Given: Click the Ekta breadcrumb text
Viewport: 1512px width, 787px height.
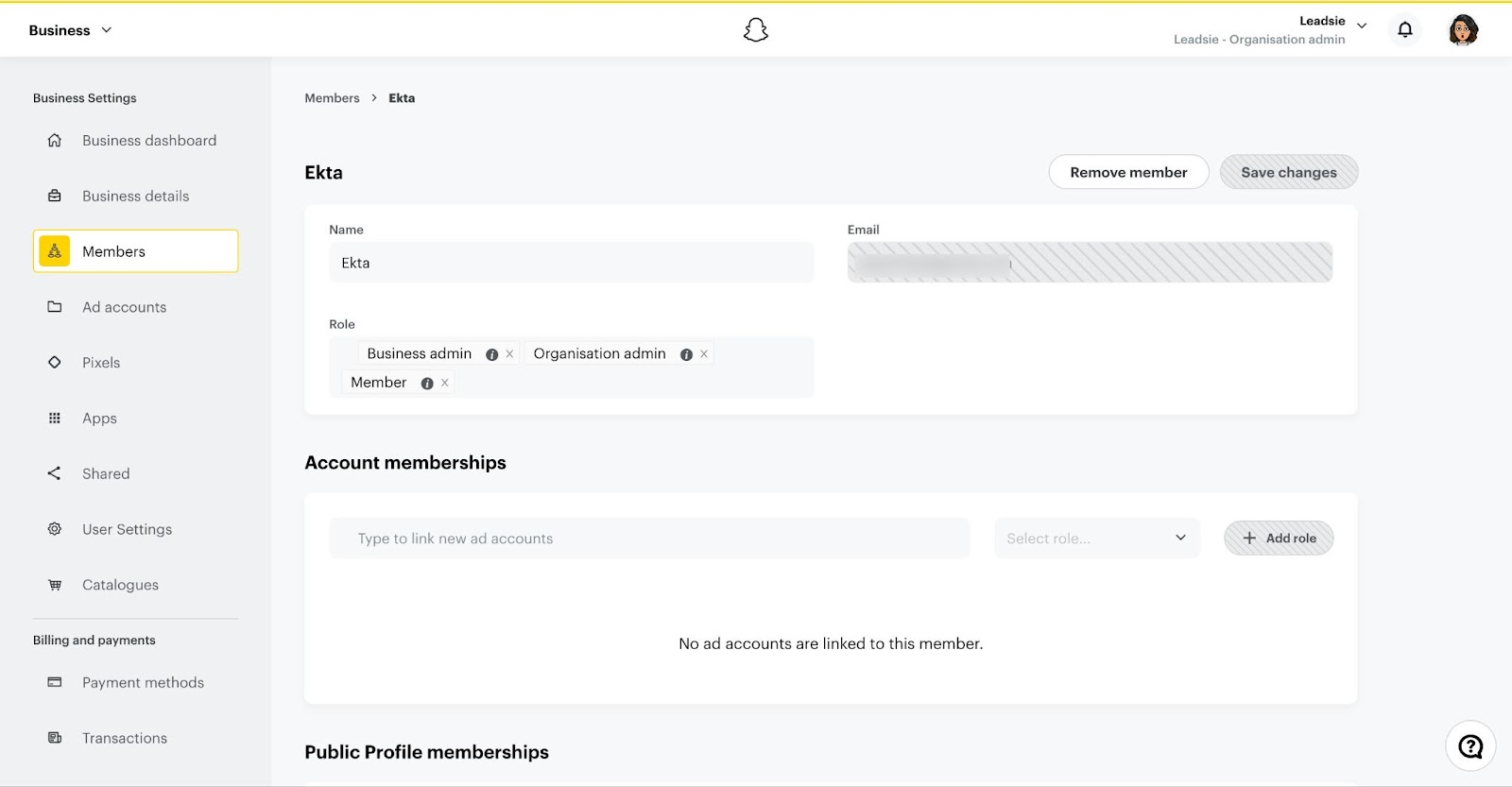Looking at the screenshot, I should pos(402,98).
